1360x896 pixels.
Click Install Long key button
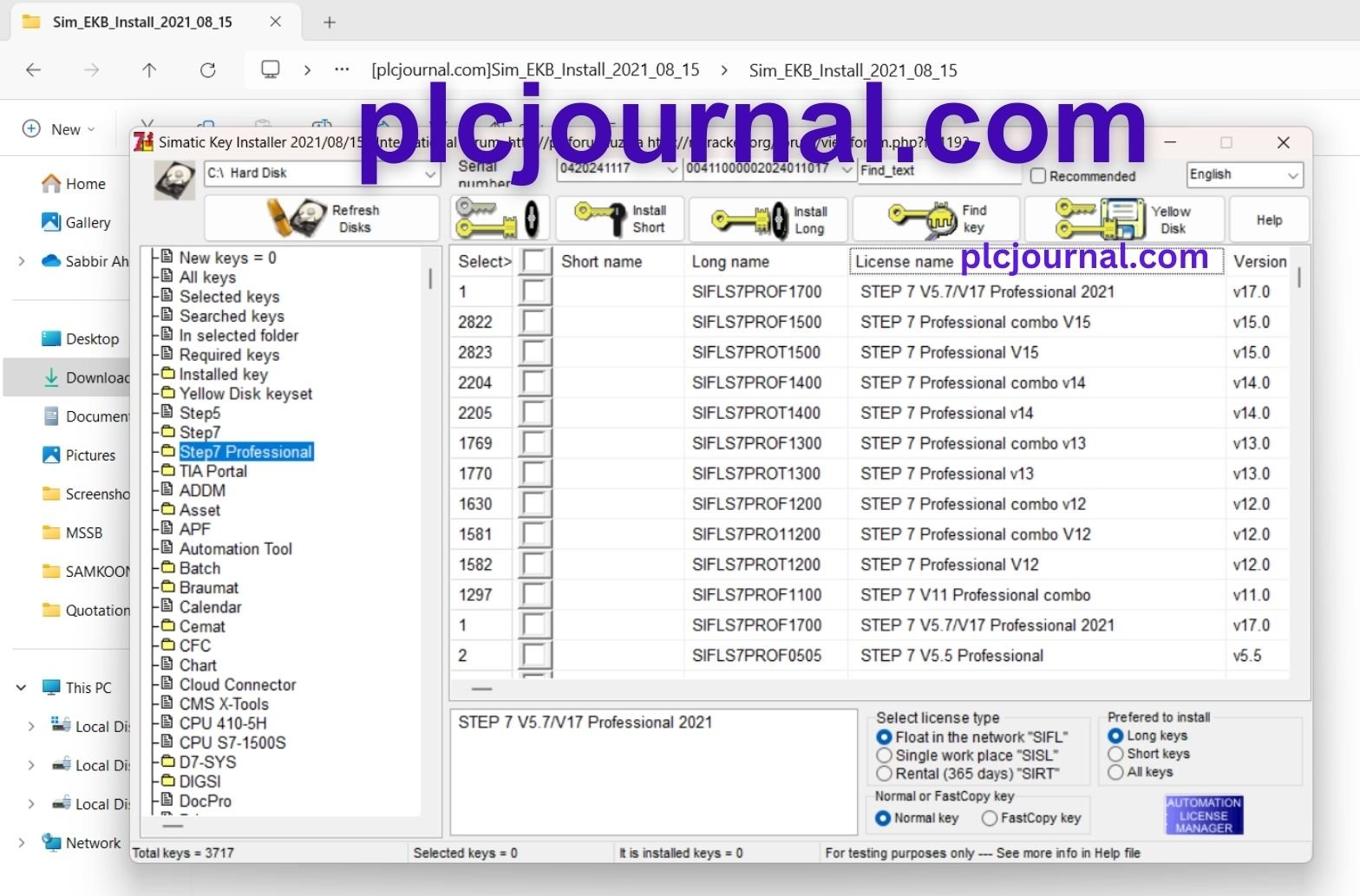pos(769,219)
